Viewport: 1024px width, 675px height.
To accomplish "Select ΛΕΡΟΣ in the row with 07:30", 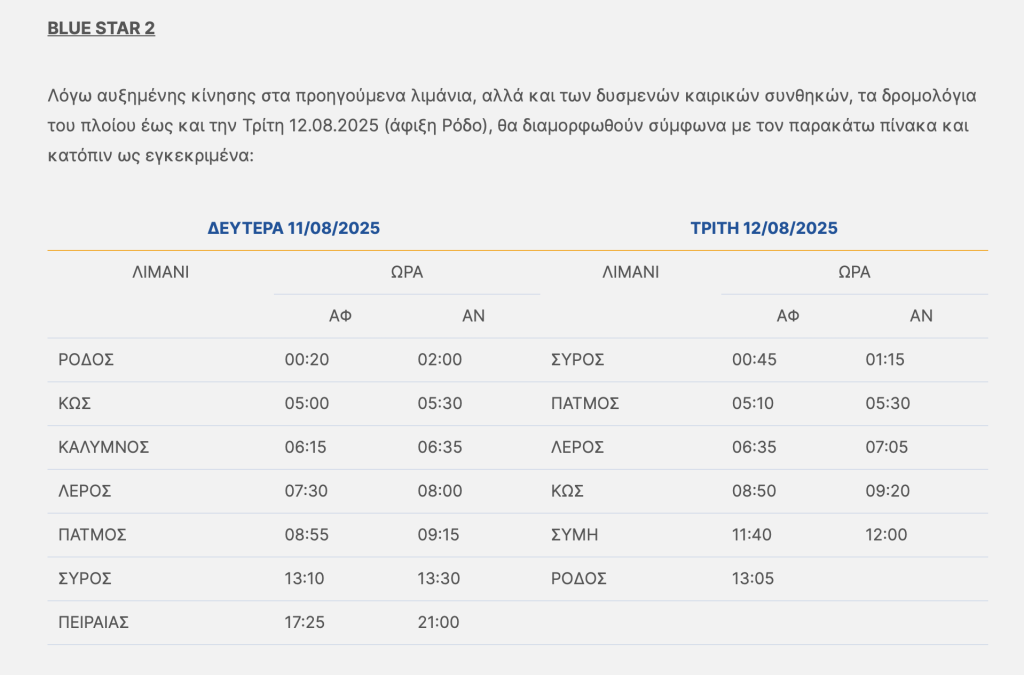I will 85,491.
